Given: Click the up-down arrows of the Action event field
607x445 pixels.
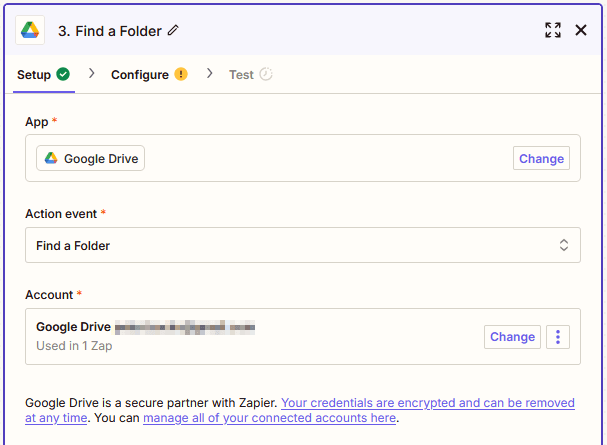Looking at the screenshot, I should click(564, 245).
